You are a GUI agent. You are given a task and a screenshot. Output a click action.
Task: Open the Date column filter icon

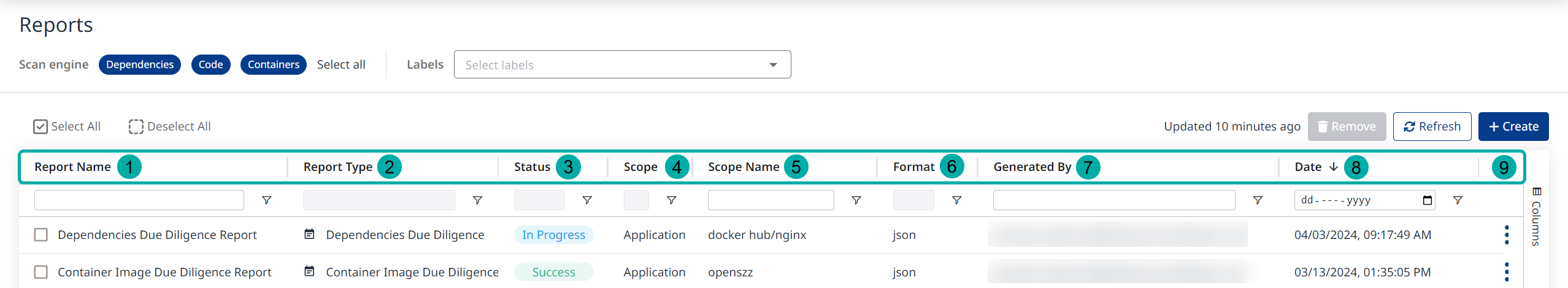tap(1458, 200)
